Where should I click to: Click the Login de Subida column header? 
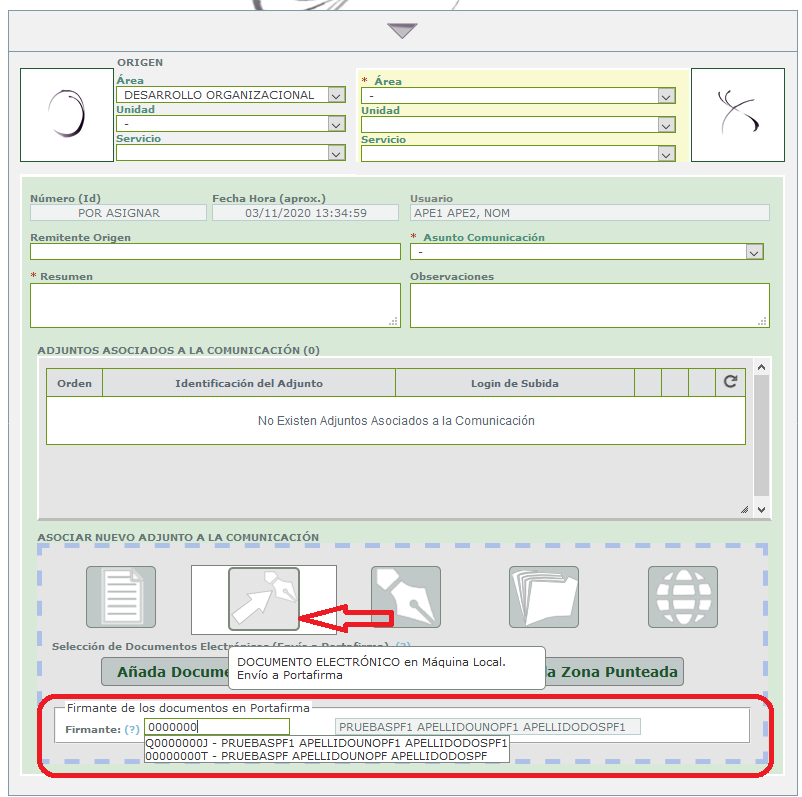click(515, 383)
